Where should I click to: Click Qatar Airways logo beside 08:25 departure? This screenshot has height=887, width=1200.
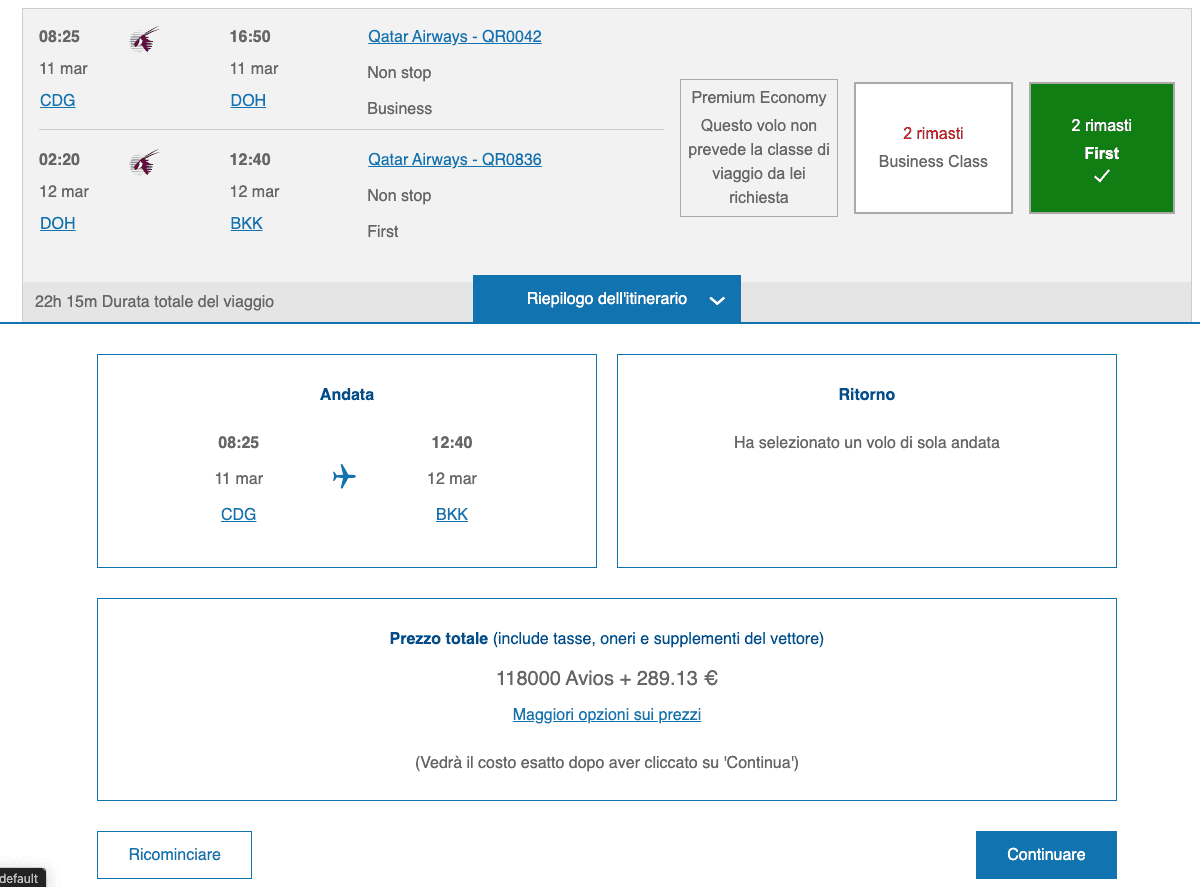pyautogui.click(x=145, y=40)
